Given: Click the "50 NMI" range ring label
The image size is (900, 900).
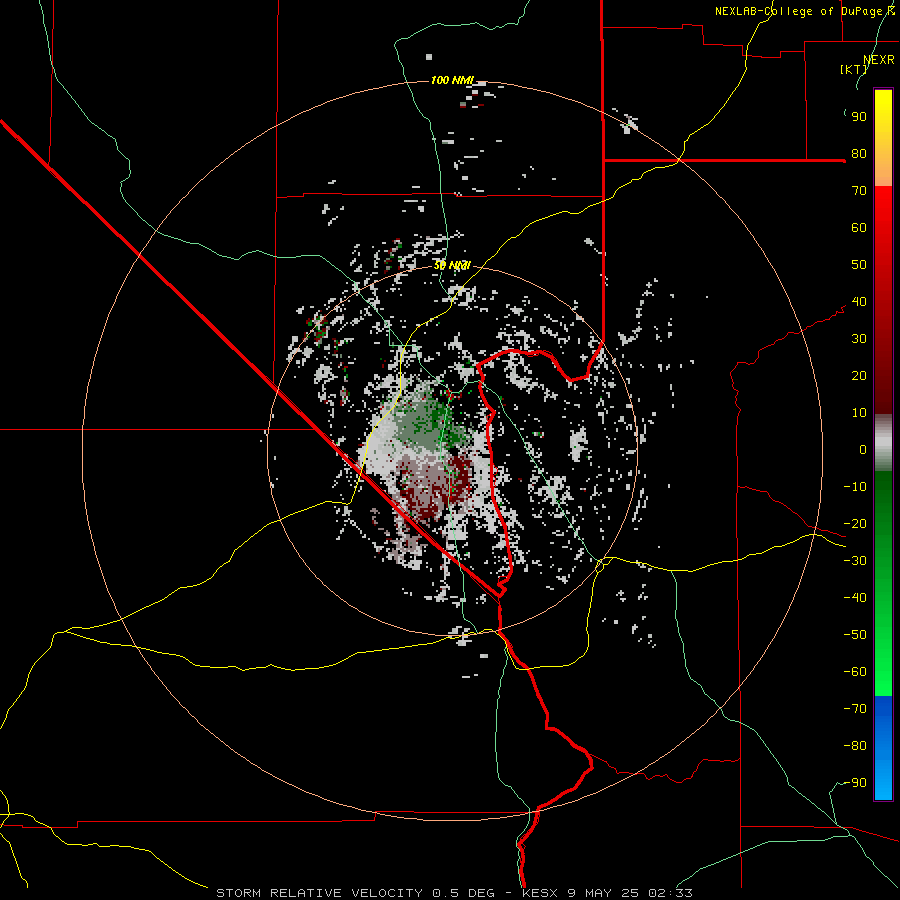Looking at the screenshot, I should tap(452, 265).
